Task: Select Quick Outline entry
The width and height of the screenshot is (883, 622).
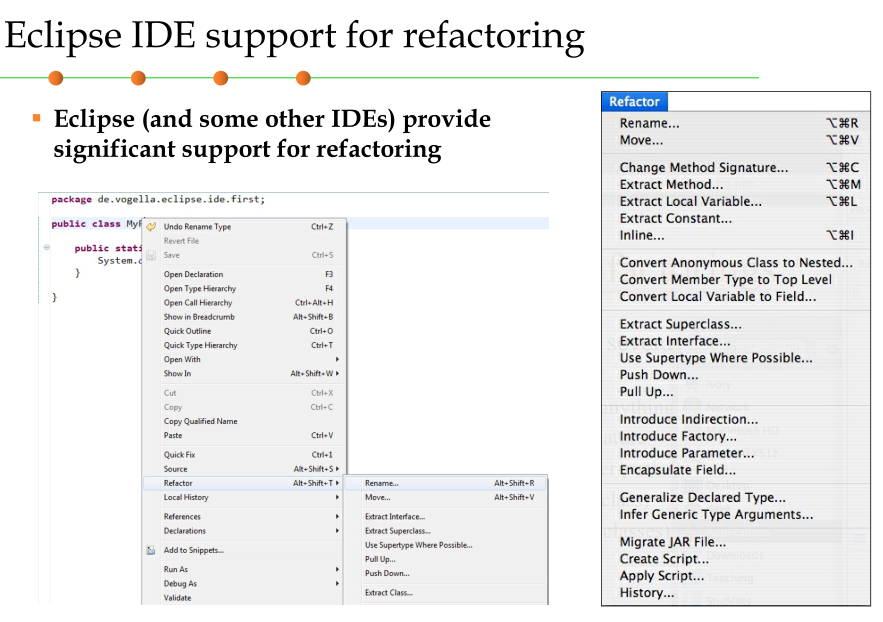Action: (244, 331)
